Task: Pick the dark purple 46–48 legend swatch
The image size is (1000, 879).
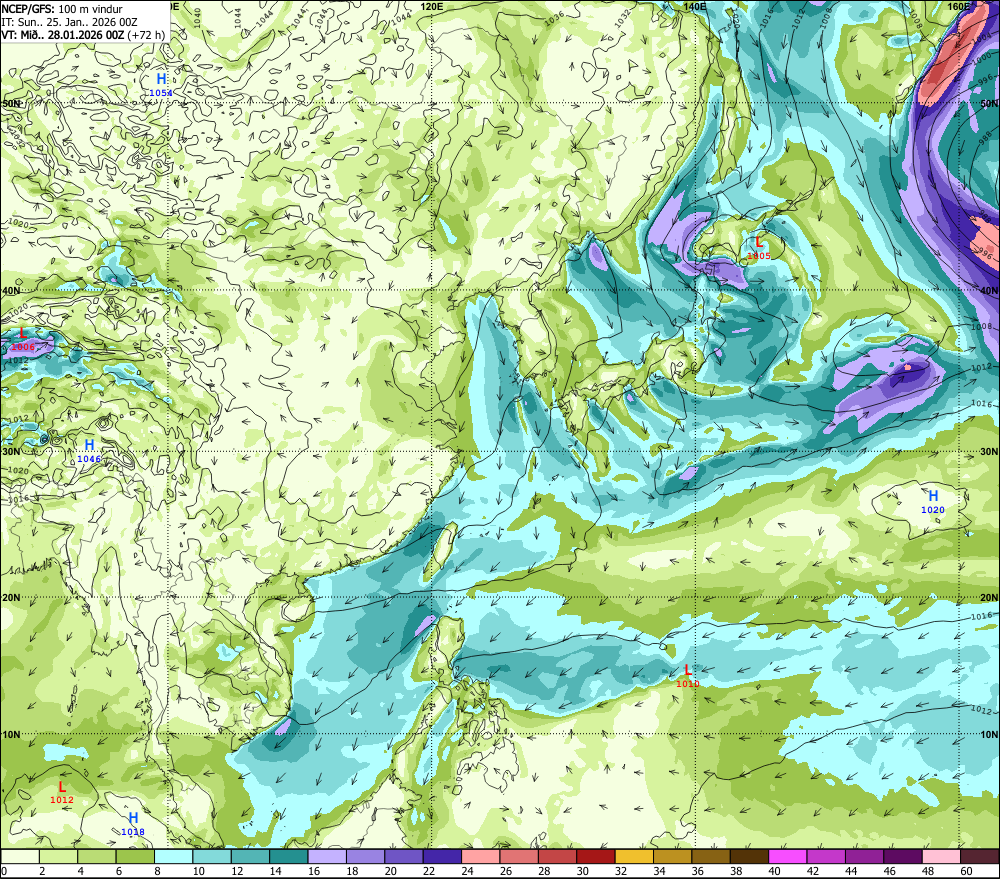Action: tap(902, 856)
